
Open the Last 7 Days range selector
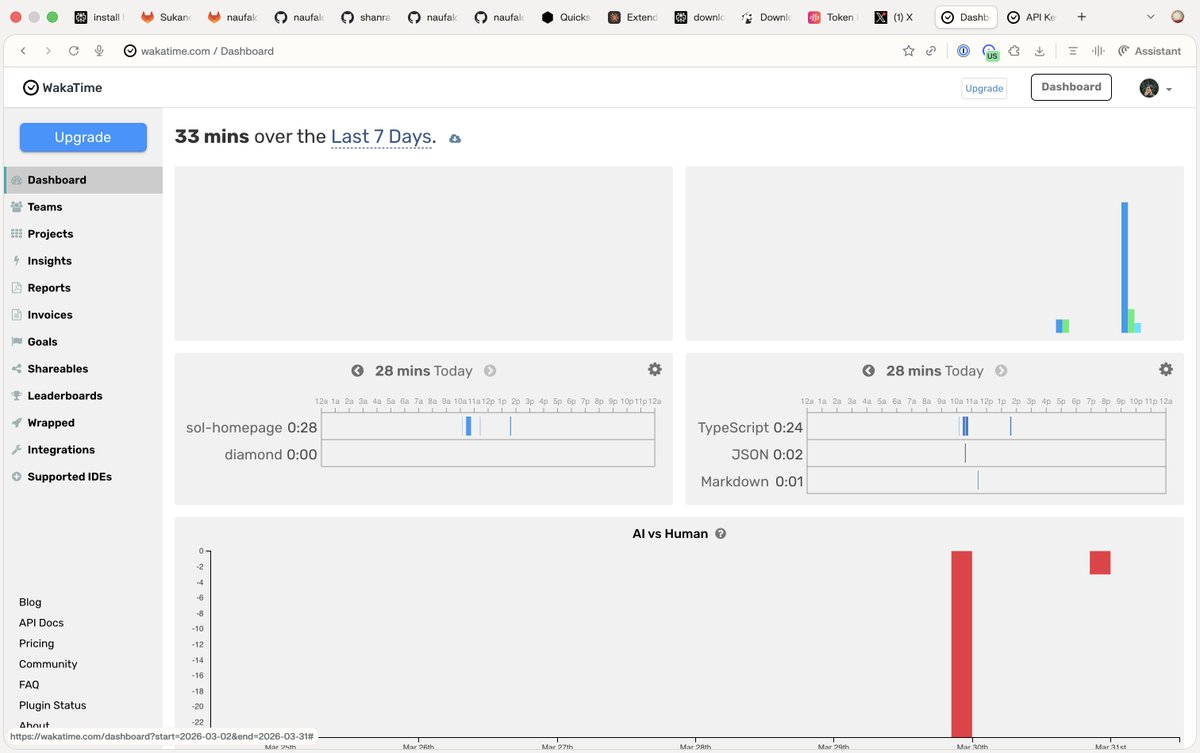tap(381, 137)
